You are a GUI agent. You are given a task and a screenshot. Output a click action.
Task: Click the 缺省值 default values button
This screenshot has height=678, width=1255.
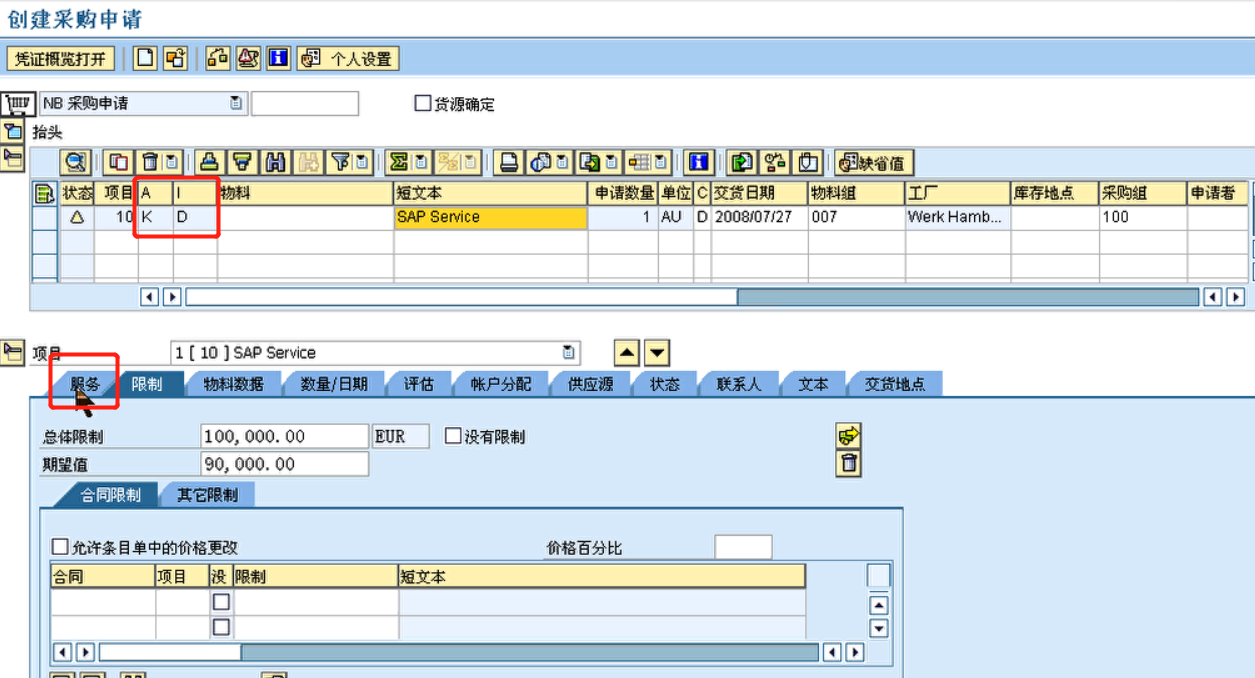[x=874, y=162]
